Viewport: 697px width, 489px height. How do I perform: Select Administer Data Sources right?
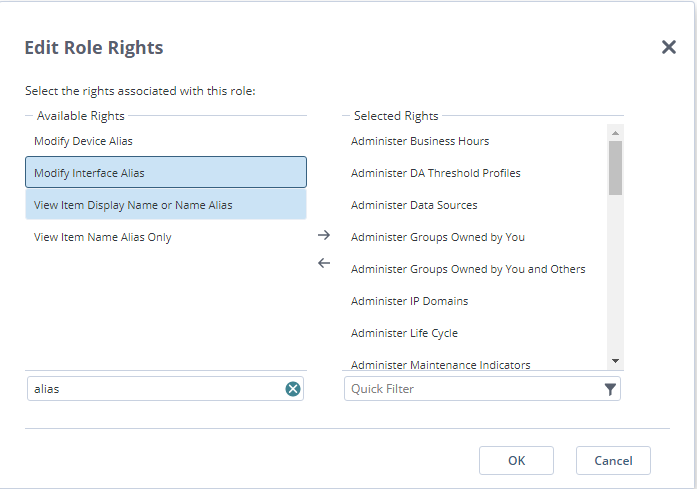click(x=414, y=205)
